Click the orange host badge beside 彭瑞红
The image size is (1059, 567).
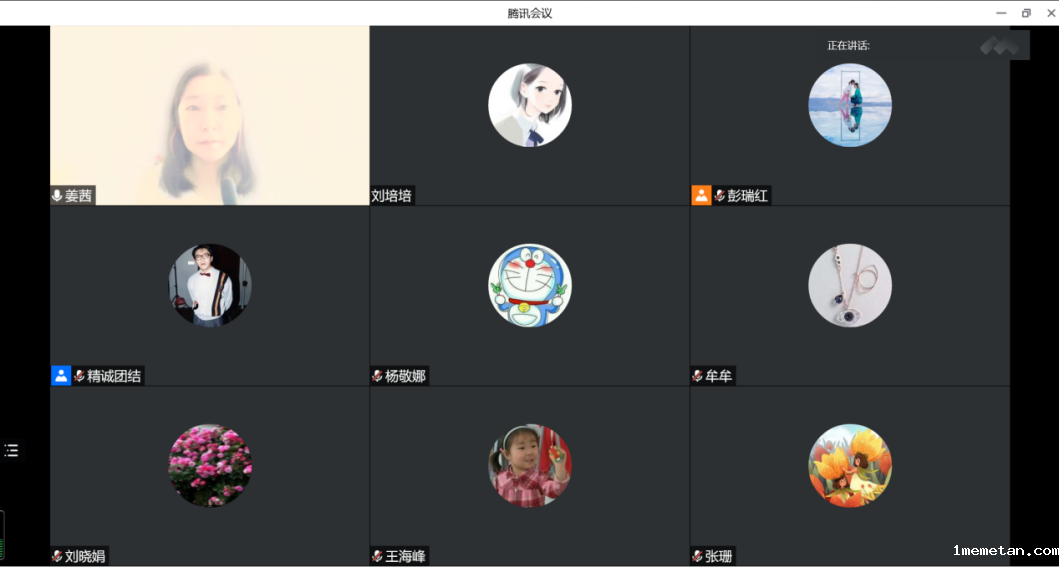click(x=701, y=196)
